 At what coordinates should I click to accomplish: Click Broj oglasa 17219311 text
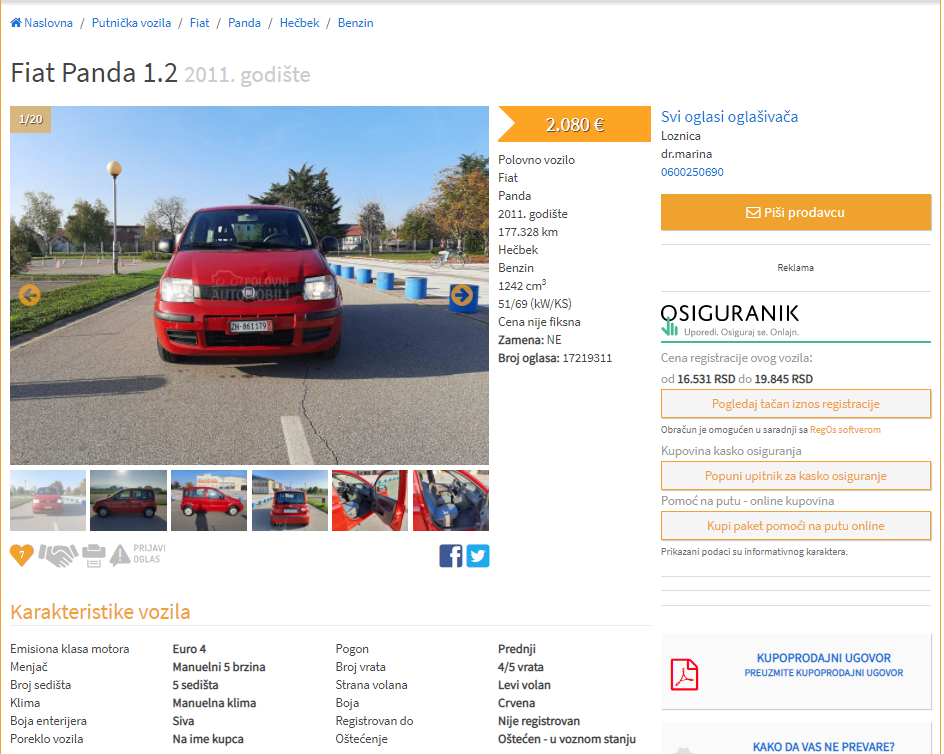coord(555,358)
